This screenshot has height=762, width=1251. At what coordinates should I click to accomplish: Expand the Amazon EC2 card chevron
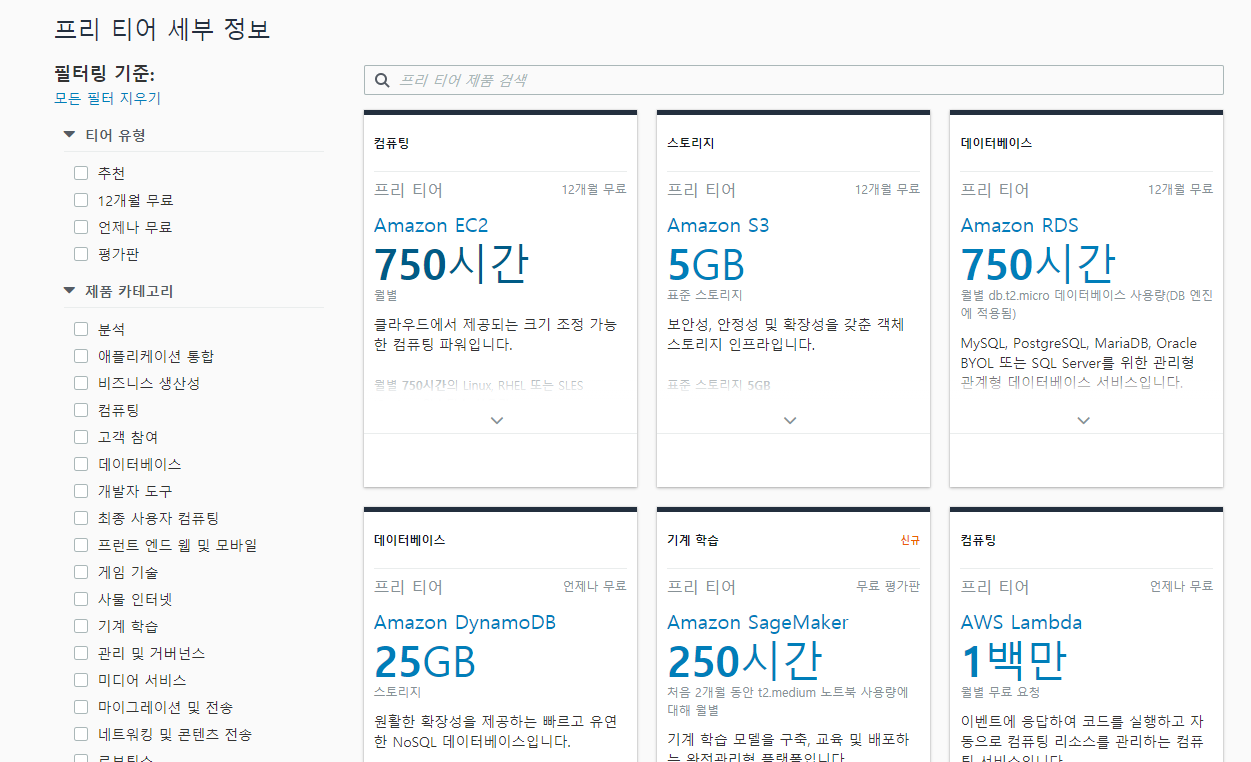pyautogui.click(x=497, y=420)
